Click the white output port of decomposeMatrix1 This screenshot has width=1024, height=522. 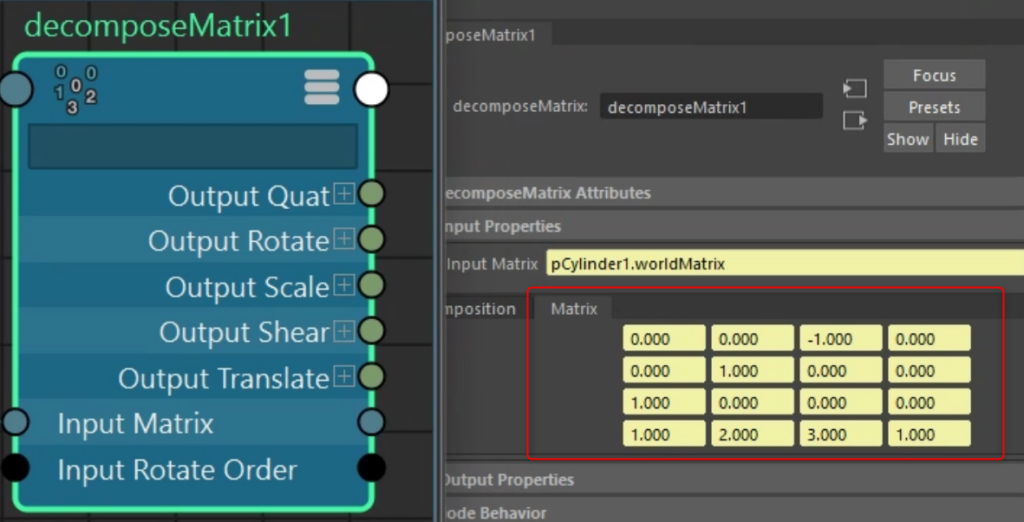(371, 89)
